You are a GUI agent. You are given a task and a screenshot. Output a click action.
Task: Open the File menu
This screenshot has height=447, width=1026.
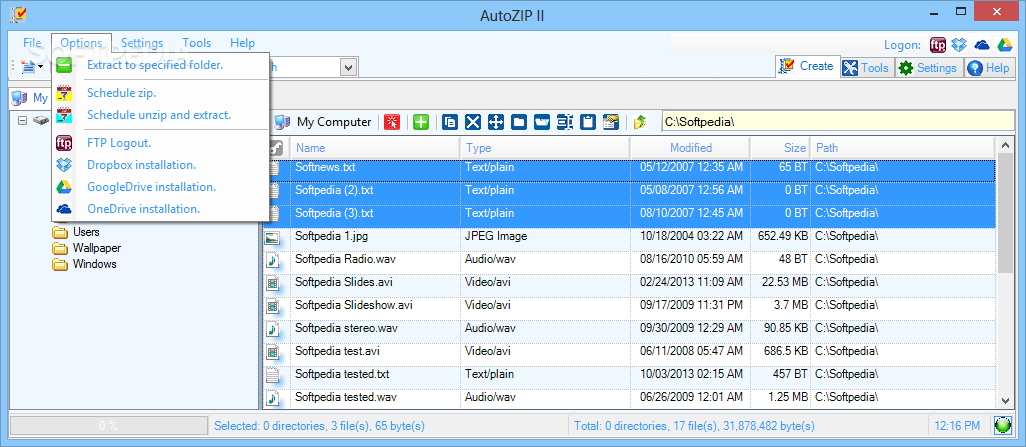32,43
